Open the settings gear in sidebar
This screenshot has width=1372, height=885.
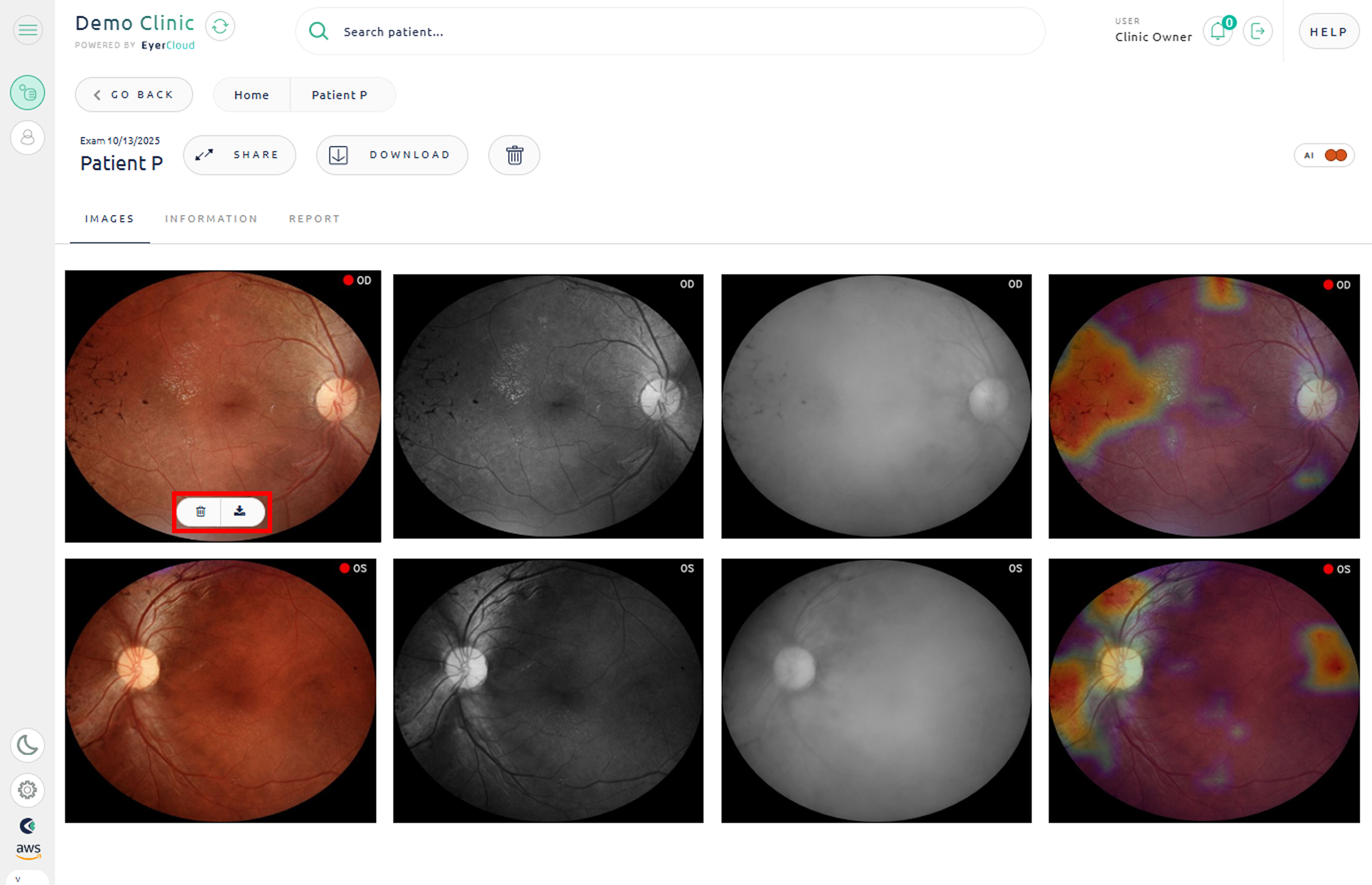pyautogui.click(x=28, y=790)
